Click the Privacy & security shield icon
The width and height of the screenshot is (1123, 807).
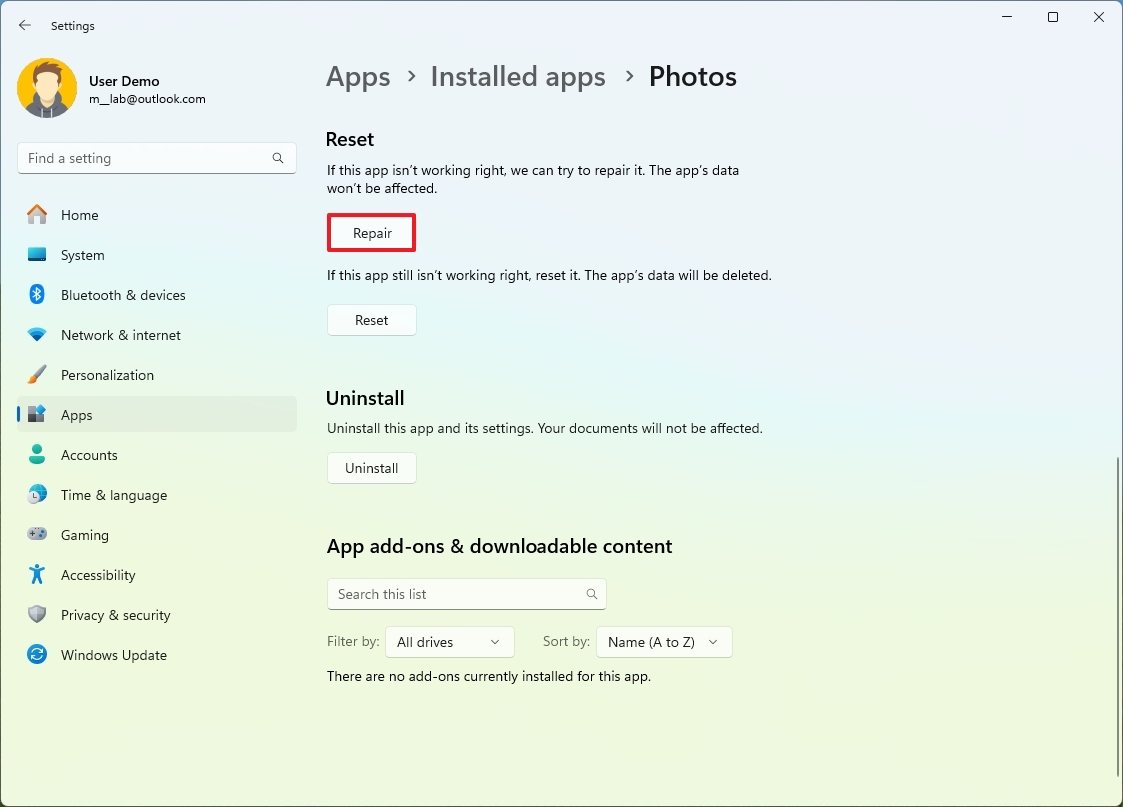tap(37, 614)
